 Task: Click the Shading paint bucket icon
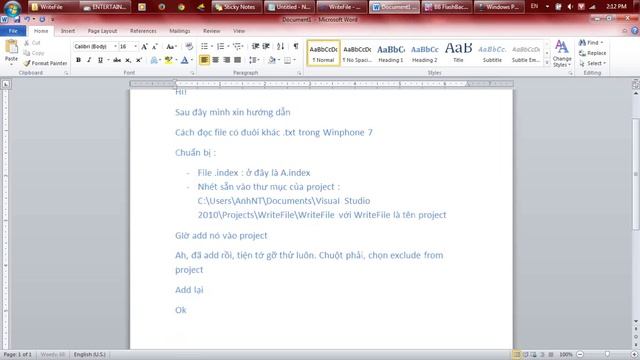(272, 60)
